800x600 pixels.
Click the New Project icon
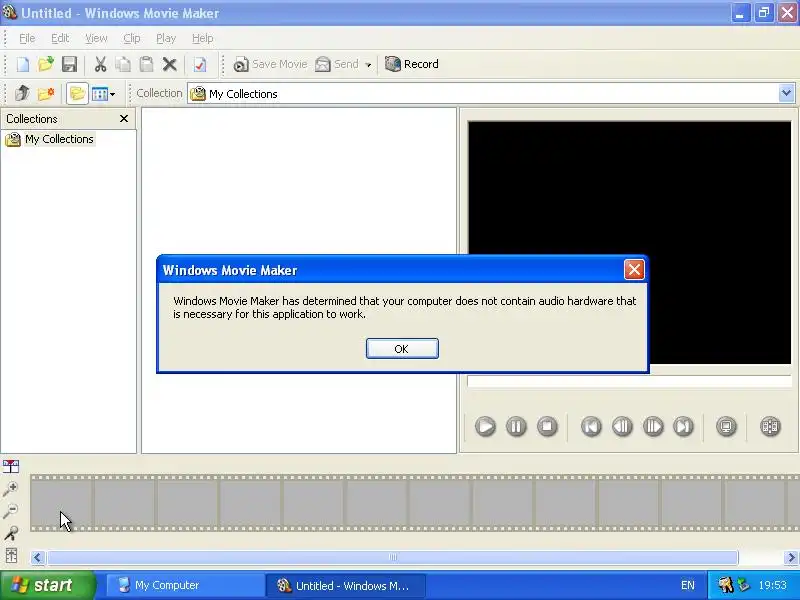click(23, 64)
